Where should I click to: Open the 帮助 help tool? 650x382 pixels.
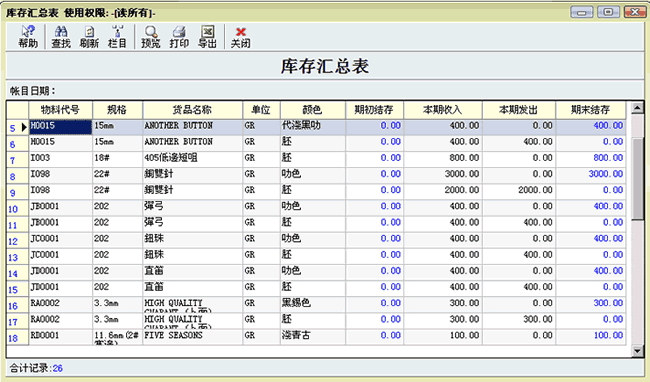tap(28, 36)
